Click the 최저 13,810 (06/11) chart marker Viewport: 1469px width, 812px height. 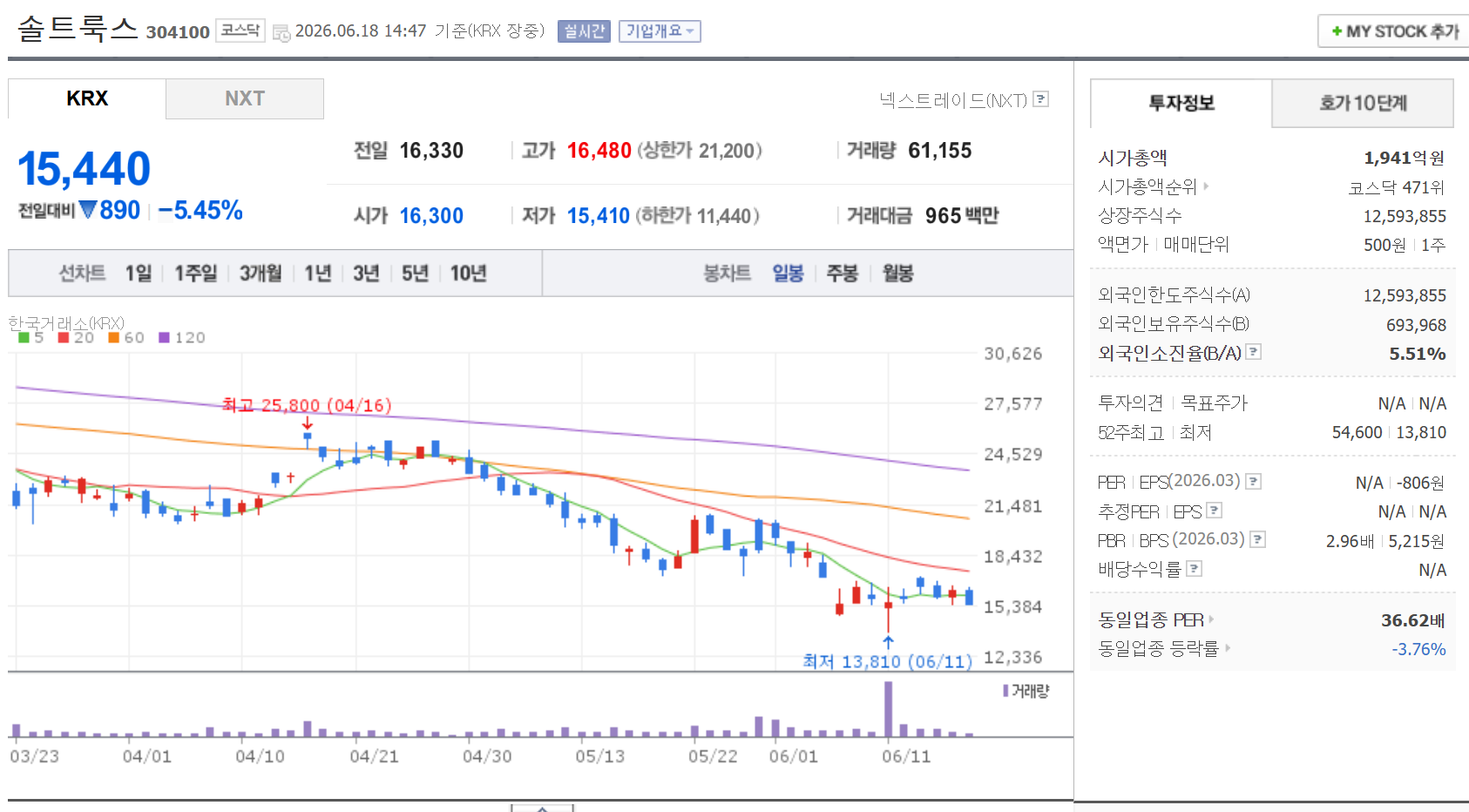tap(887, 661)
